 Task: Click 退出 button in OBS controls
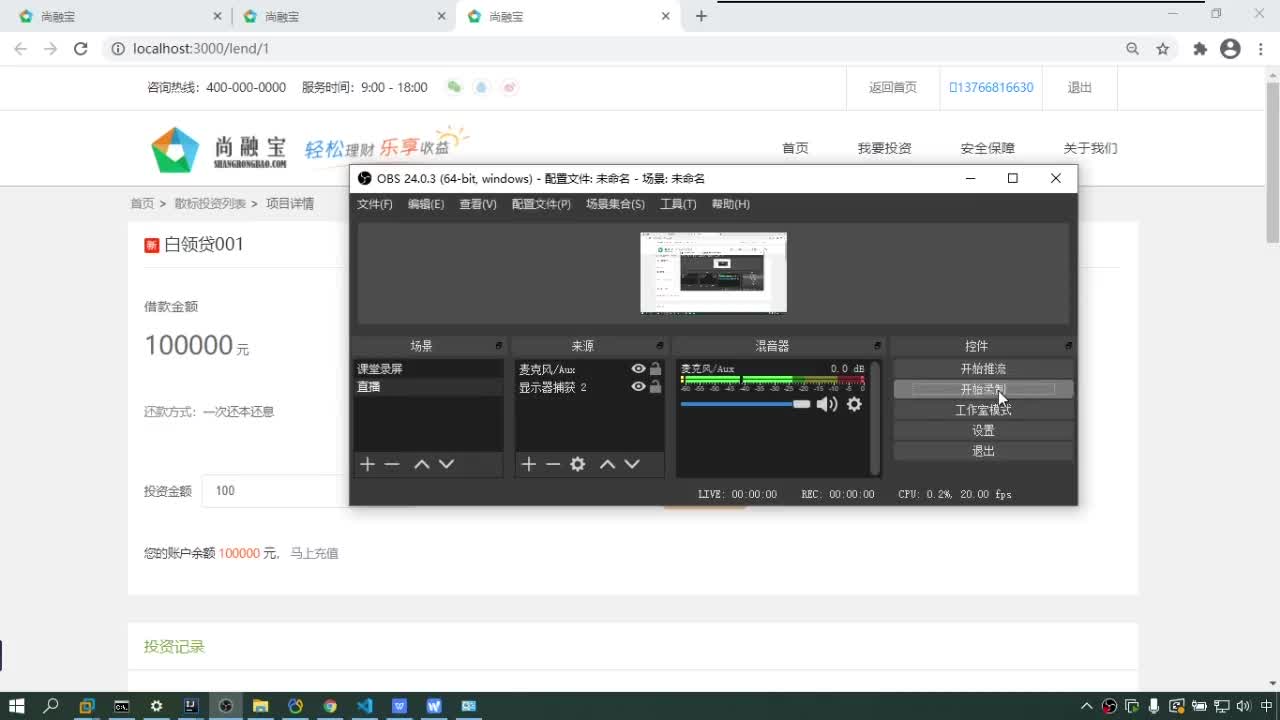[x=983, y=451]
